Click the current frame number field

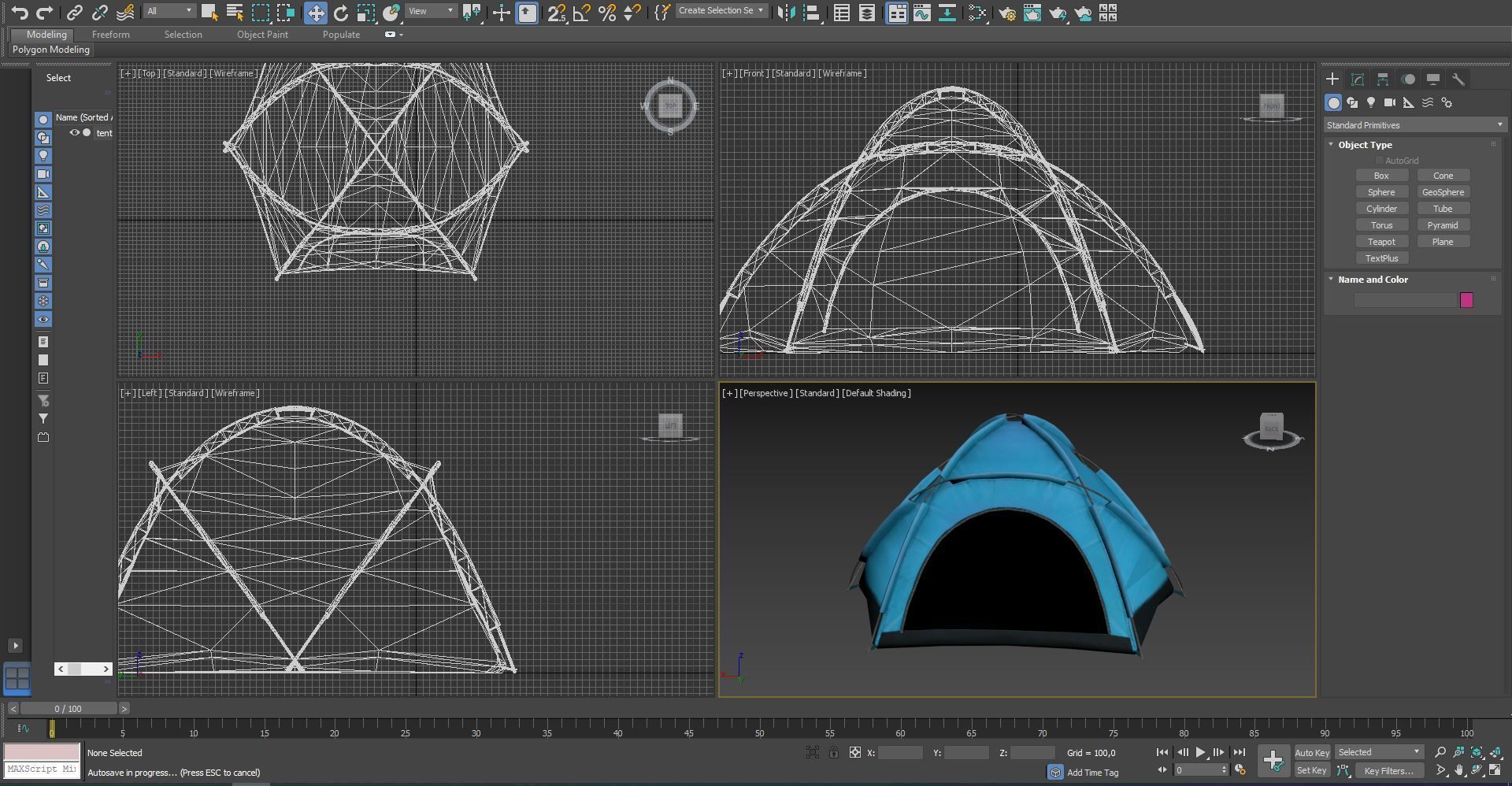pos(1198,770)
